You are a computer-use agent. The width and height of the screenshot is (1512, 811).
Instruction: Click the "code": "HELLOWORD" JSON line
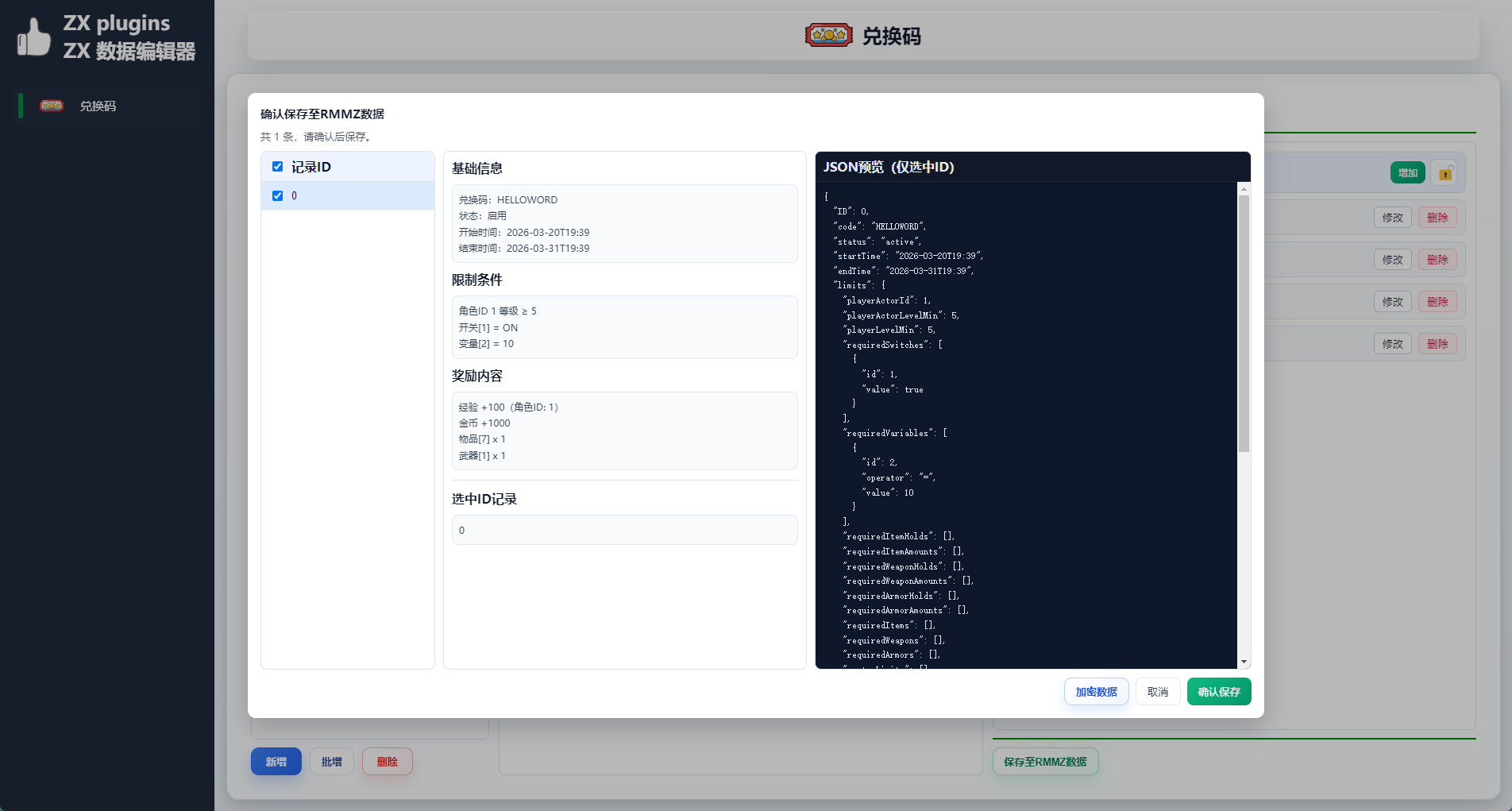coord(880,226)
